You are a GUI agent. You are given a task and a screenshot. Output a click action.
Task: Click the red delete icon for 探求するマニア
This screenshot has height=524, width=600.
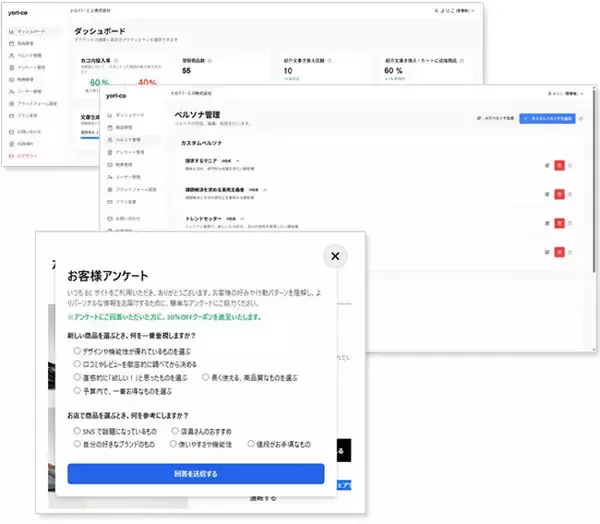coord(559,165)
